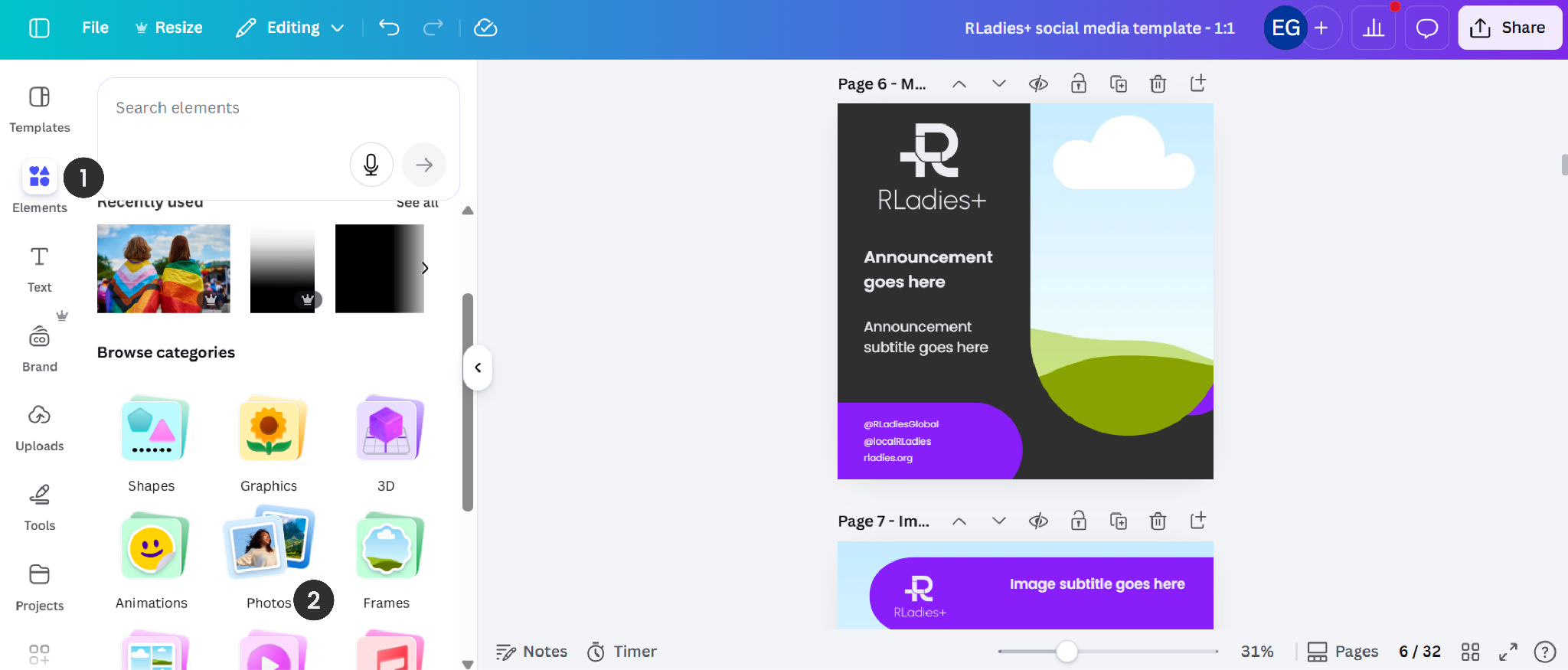Viewport: 1568px width, 670px height.
Task: Browse the Graphics category
Action: (269, 444)
